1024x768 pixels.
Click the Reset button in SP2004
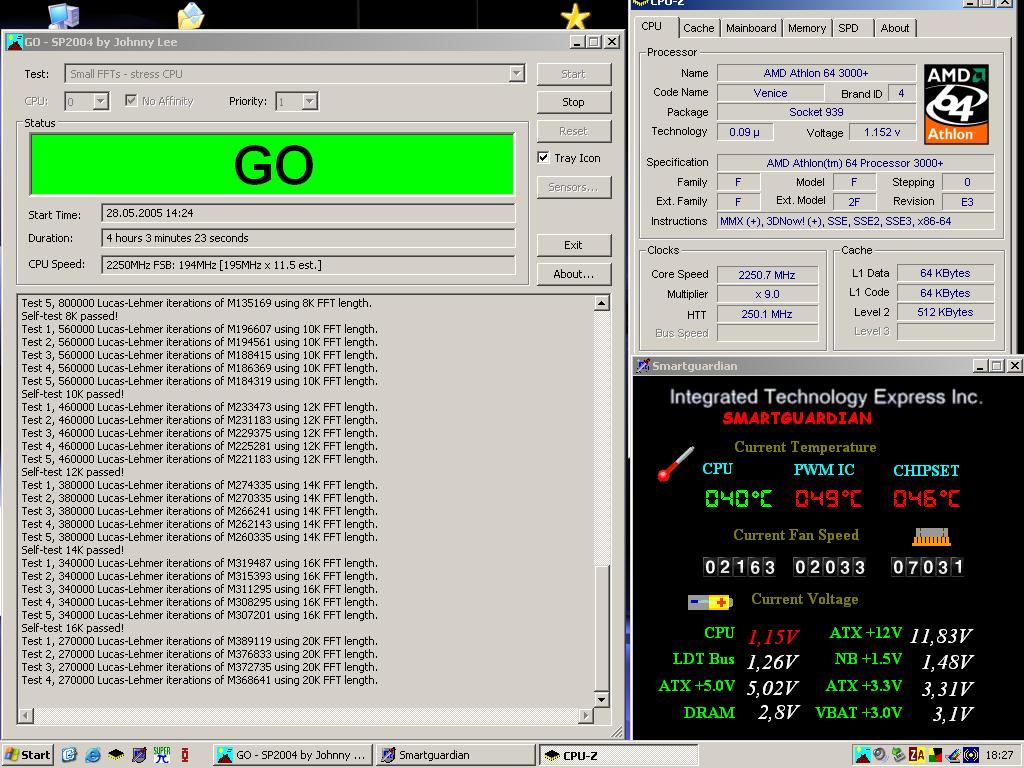coord(573,131)
